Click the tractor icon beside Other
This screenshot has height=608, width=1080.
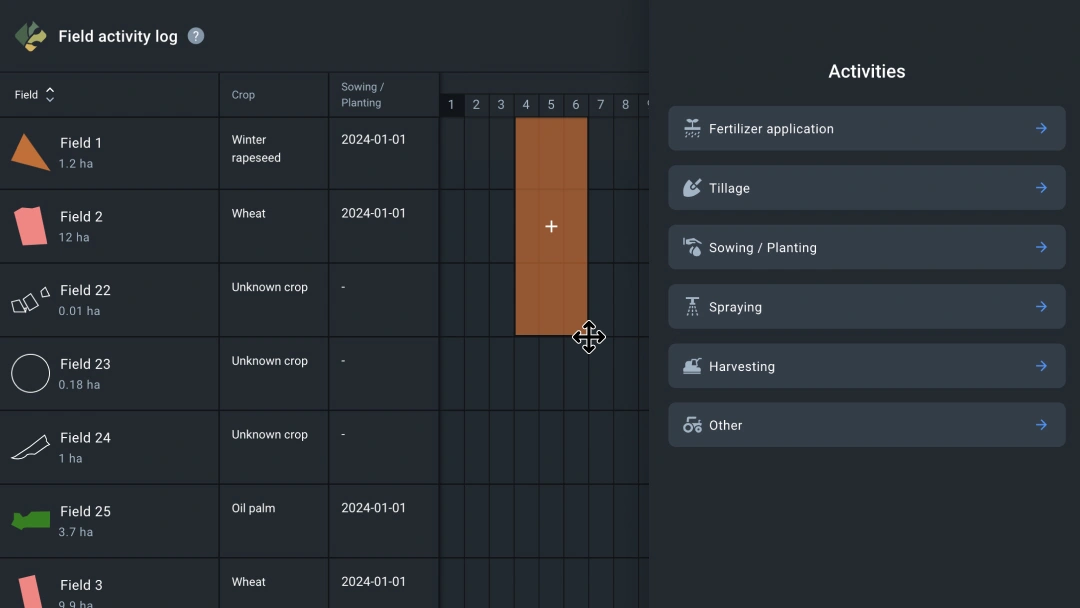click(x=692, y=425)
